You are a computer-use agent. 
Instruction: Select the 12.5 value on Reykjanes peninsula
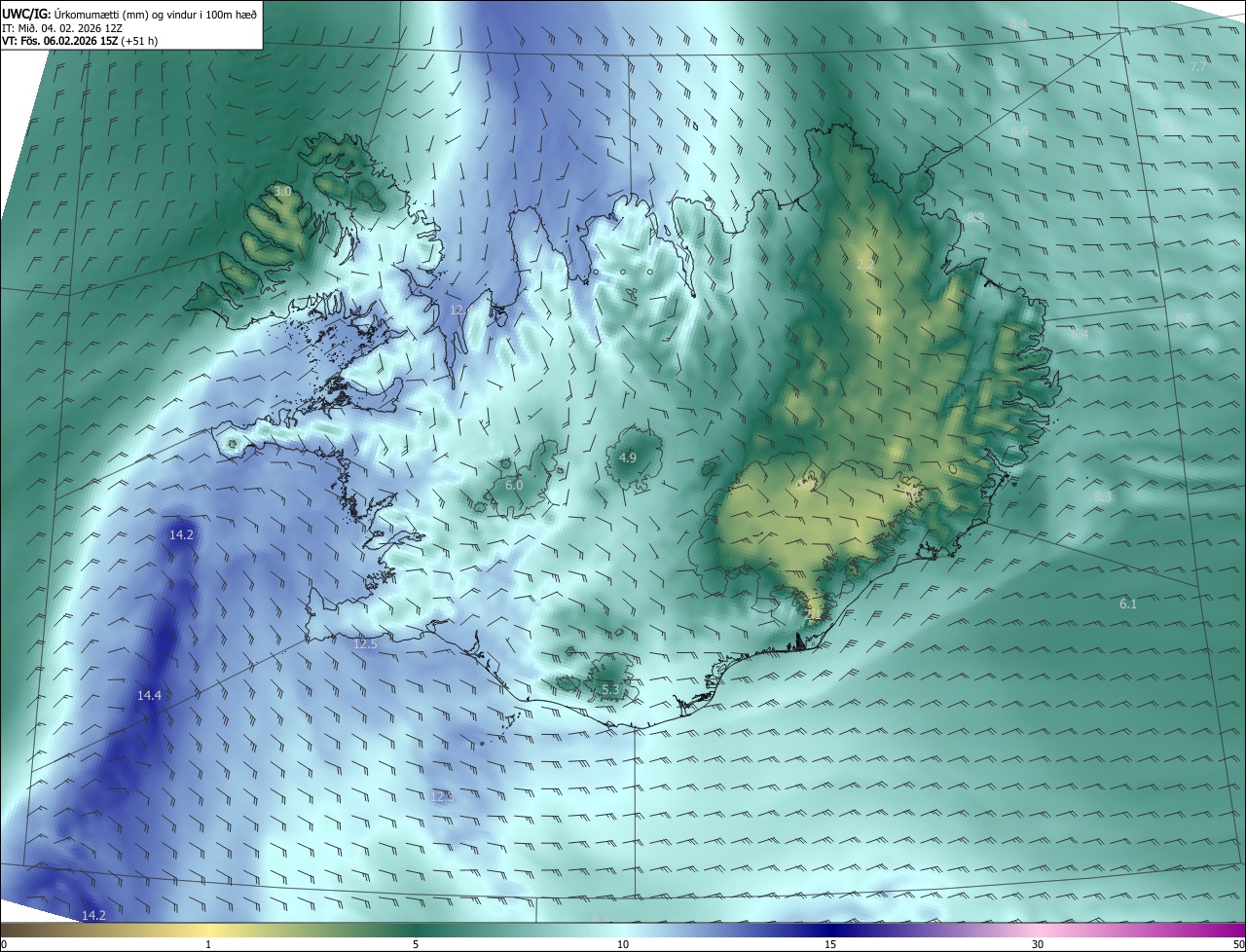coord(365,643)
